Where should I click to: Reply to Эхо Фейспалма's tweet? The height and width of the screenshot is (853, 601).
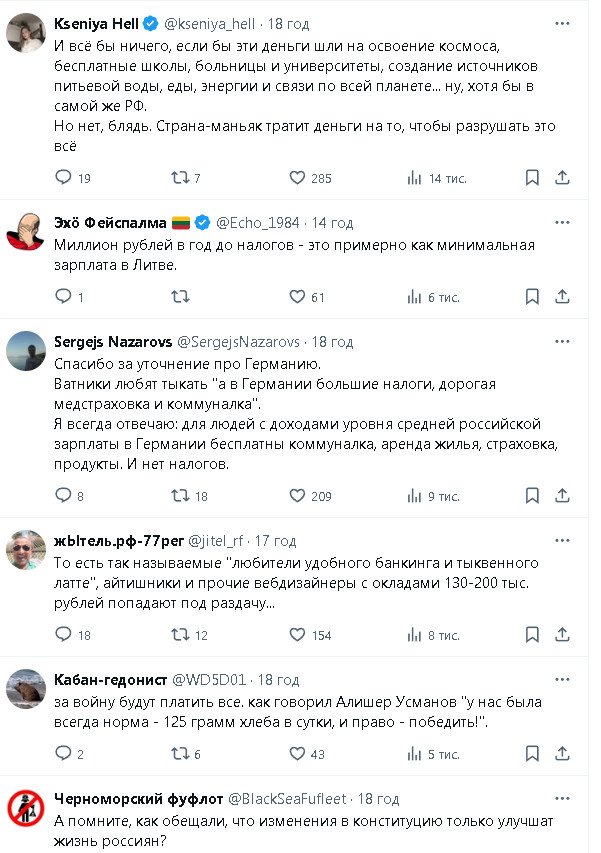click(63, 297)
